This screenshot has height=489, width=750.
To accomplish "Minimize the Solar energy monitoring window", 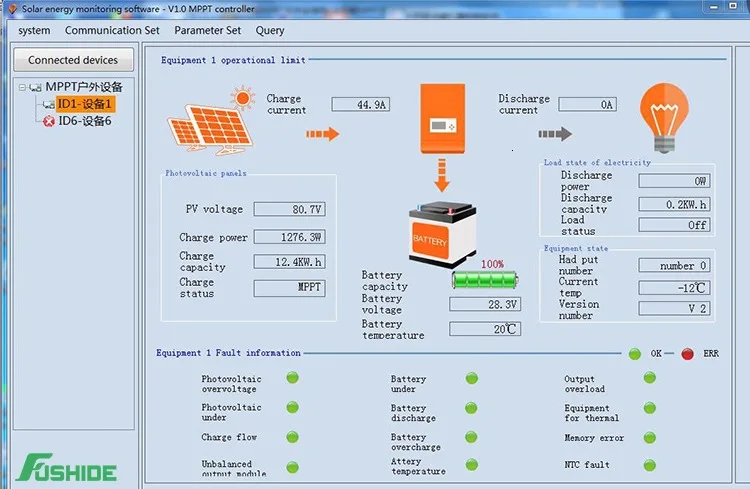I will click(x=714, y=7).
